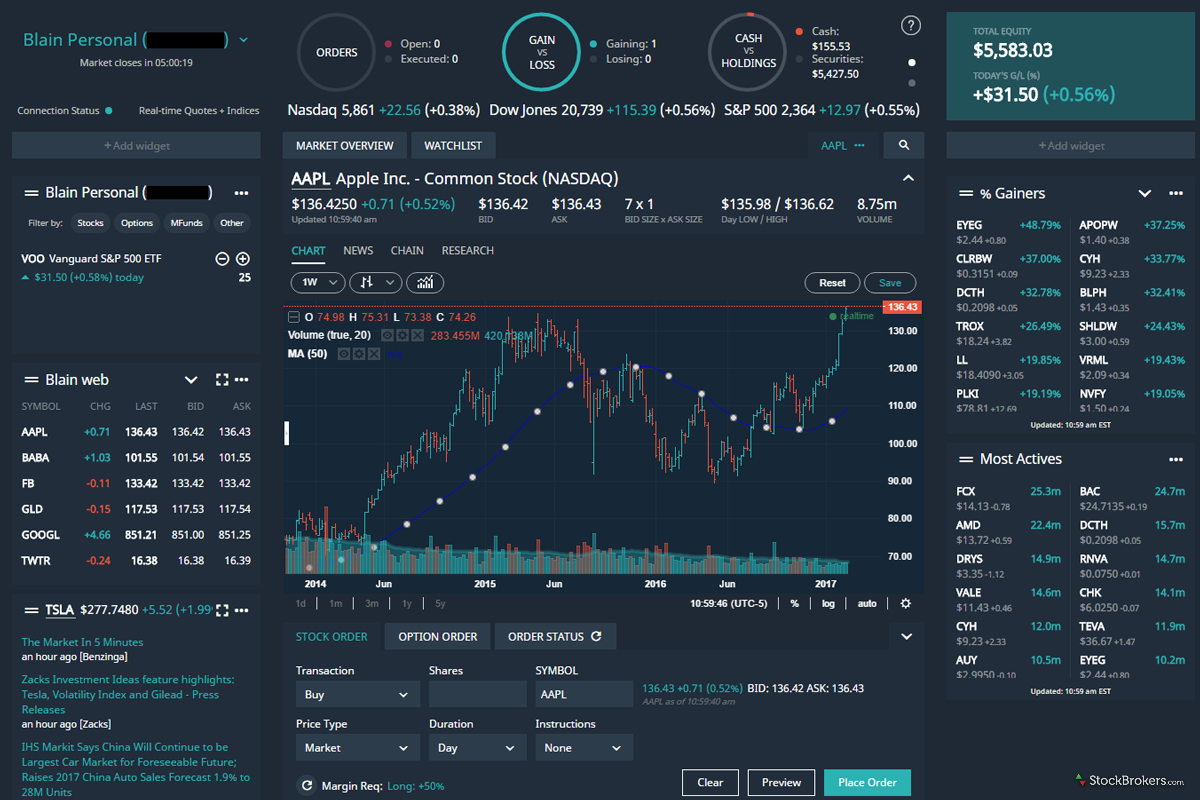Open % Gainers list dropdown
This screenshot has height=800, width=1200.
coord(1145,193)
